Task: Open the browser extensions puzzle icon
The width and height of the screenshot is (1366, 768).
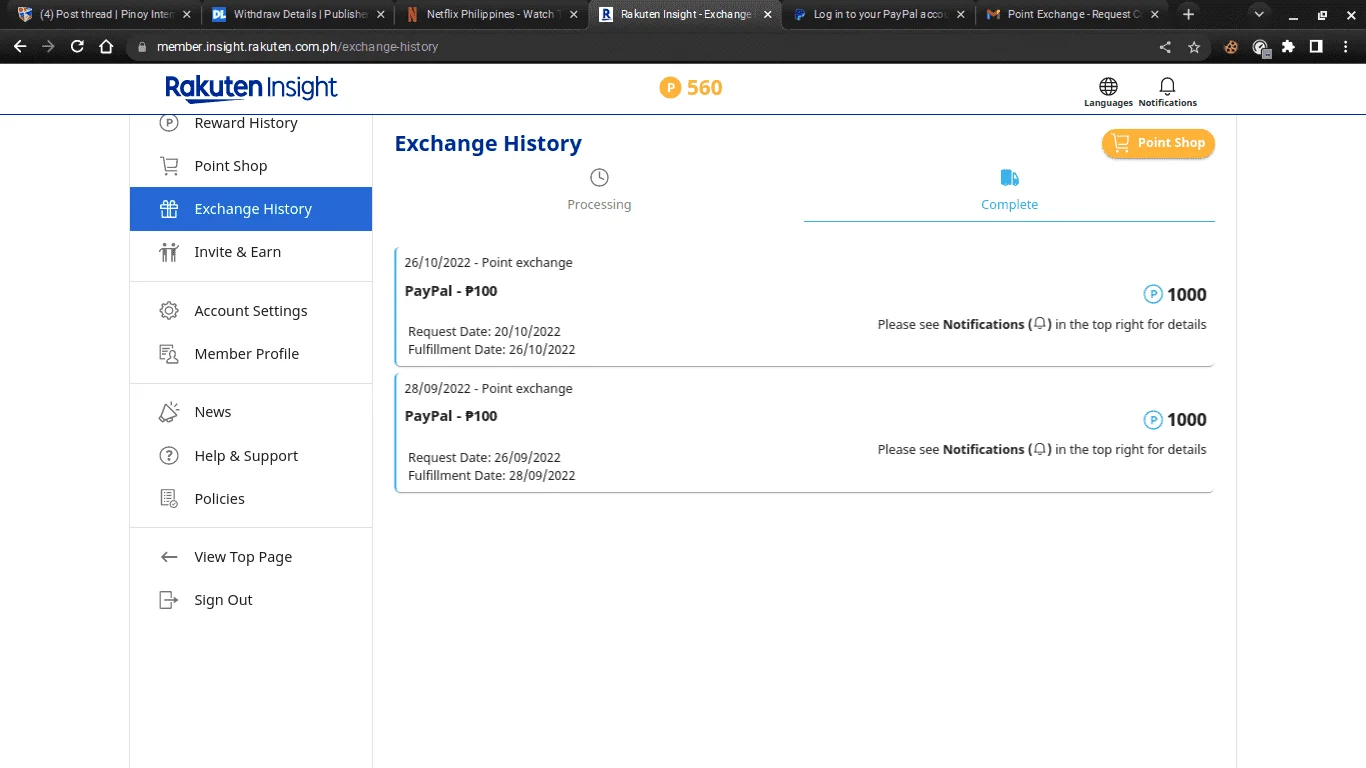Action: (x=1288, y=47)
